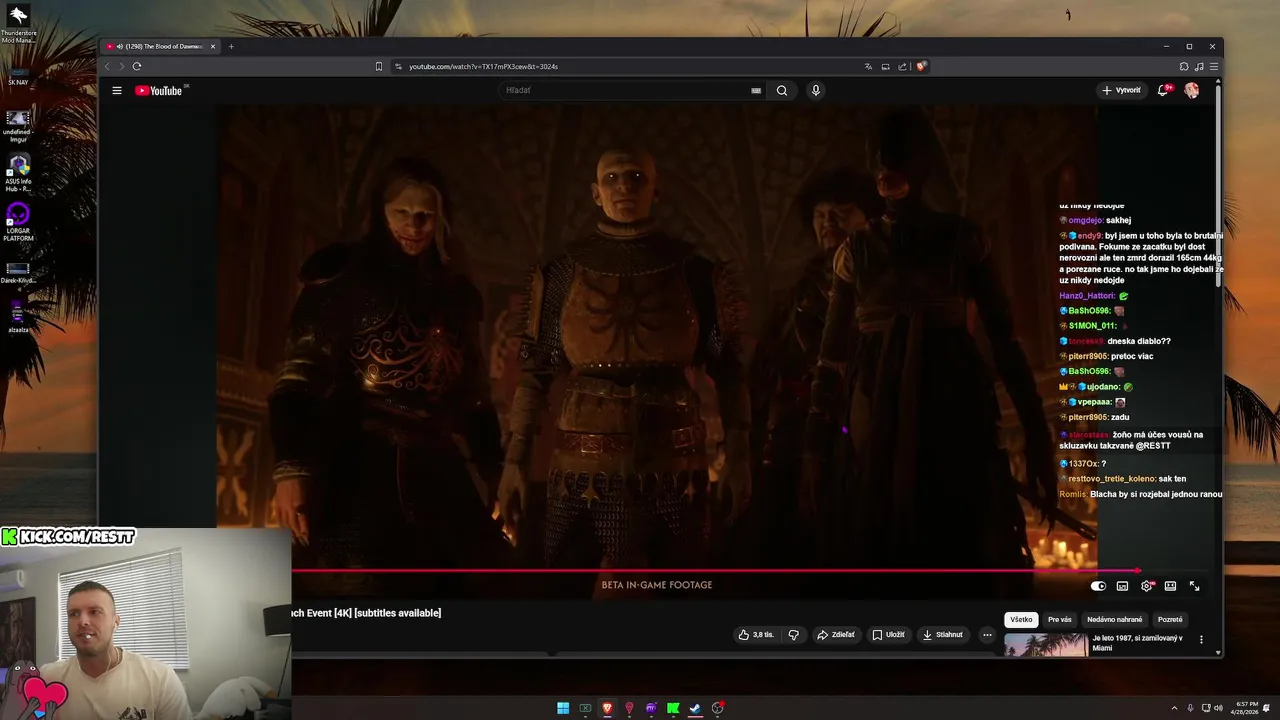This screenshot has width=1280, height=720.
Task: Switch to theater mode
Action: pyautogui.click(x=1170, y=586)
